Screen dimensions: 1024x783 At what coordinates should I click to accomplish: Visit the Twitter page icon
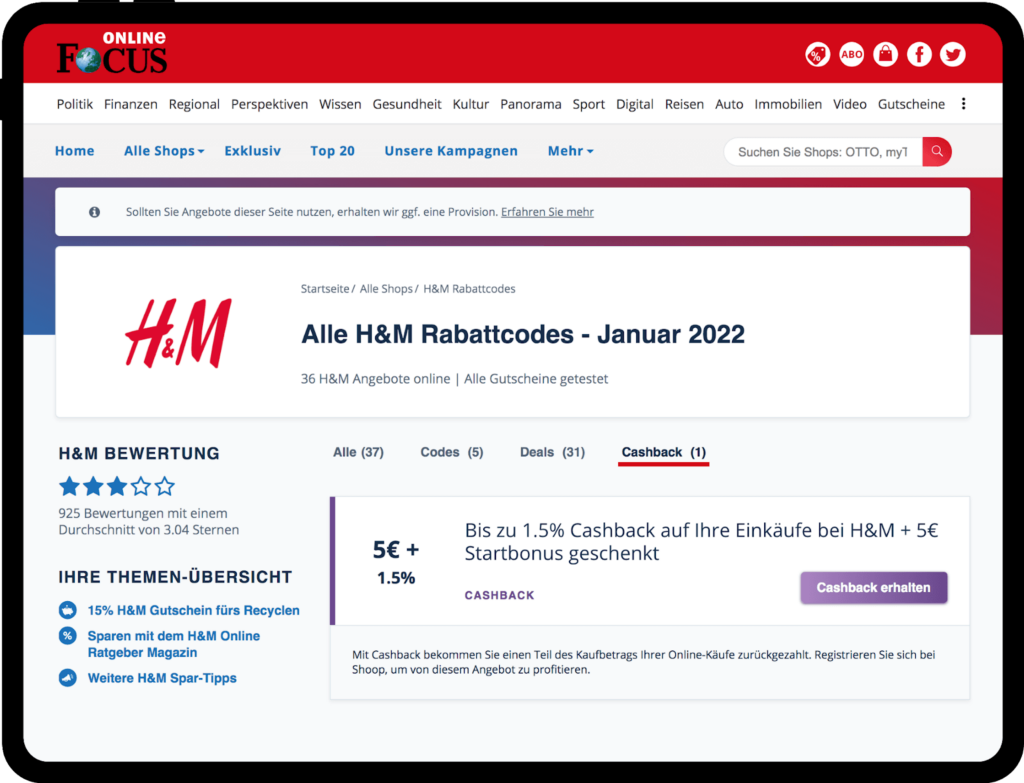tap(953, 54)
